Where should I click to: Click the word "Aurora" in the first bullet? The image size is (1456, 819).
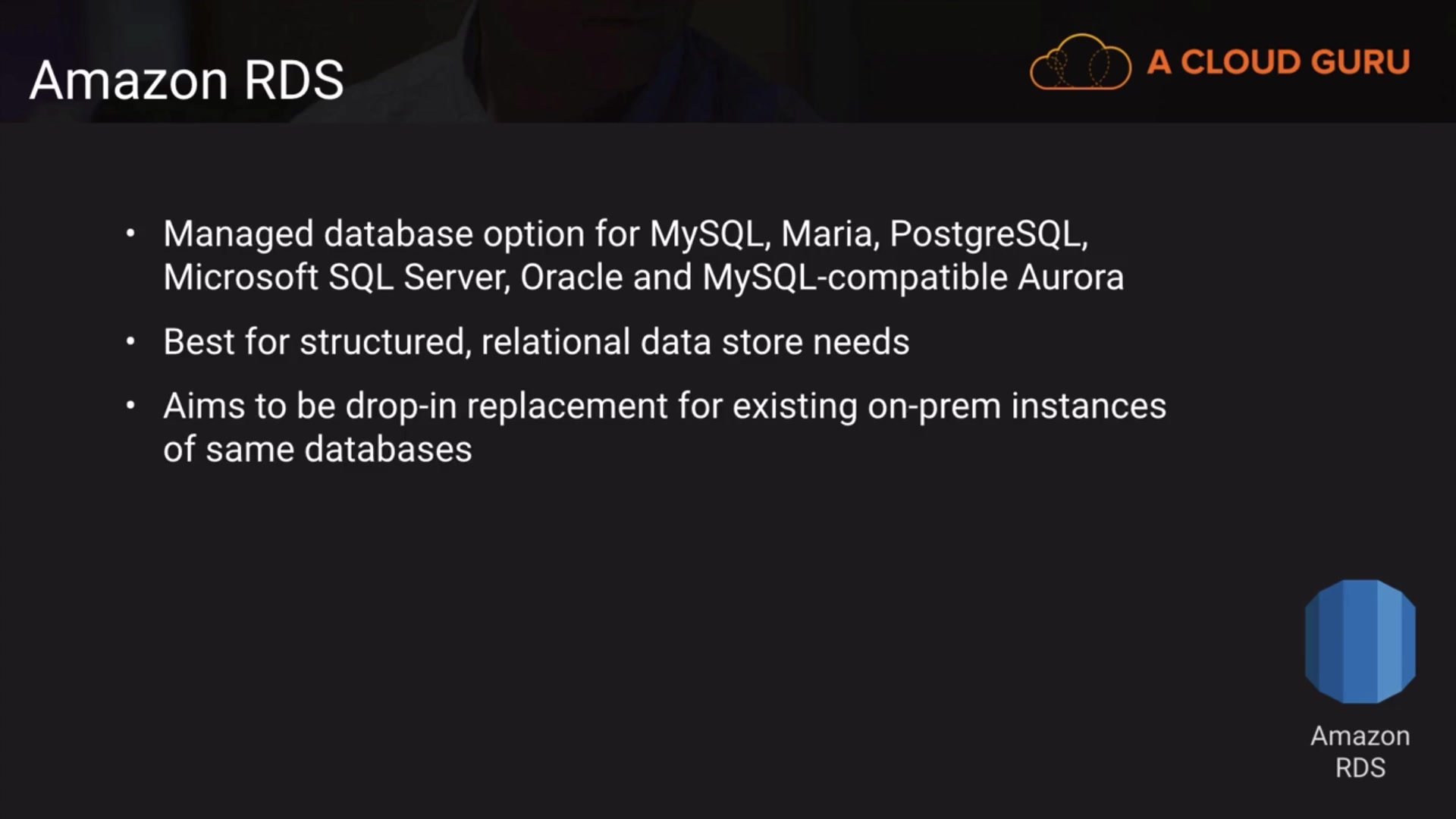click(x=1070, y=278)
